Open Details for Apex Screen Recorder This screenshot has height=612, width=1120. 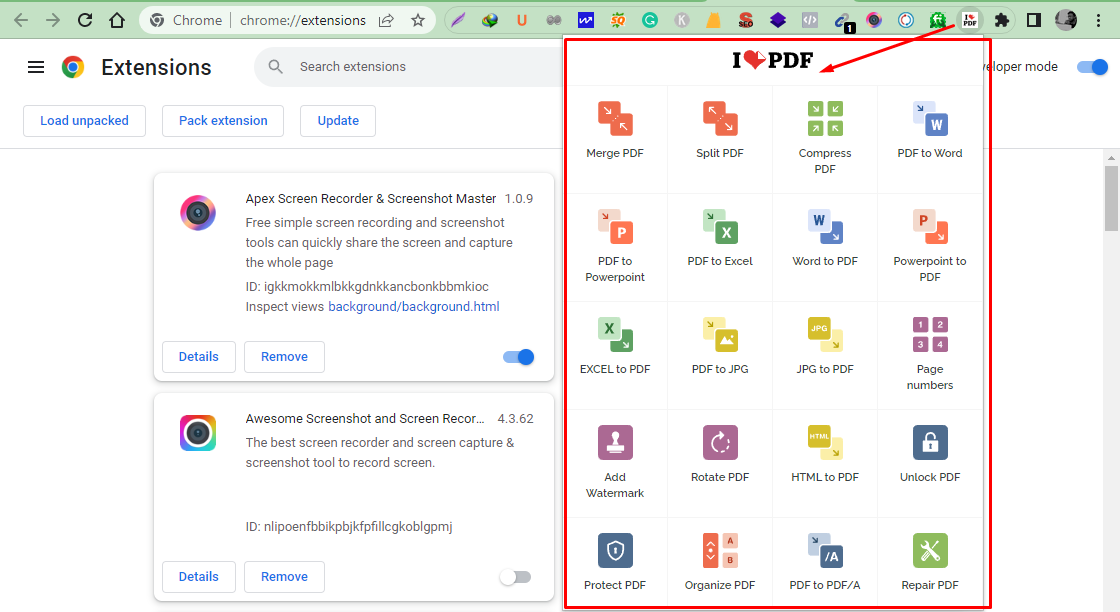[x=199, y=357]
